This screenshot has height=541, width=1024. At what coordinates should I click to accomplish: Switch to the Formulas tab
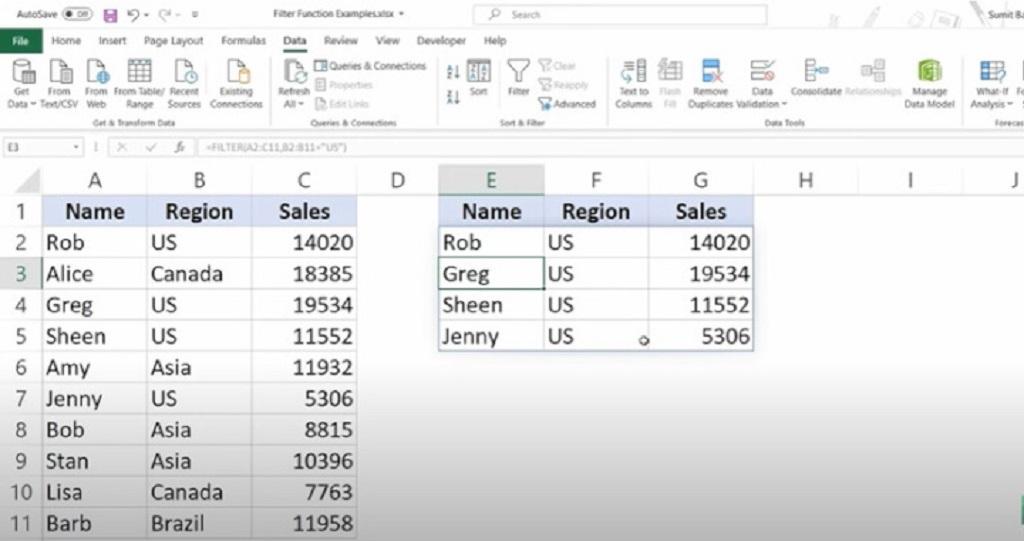tap(244, 41)
